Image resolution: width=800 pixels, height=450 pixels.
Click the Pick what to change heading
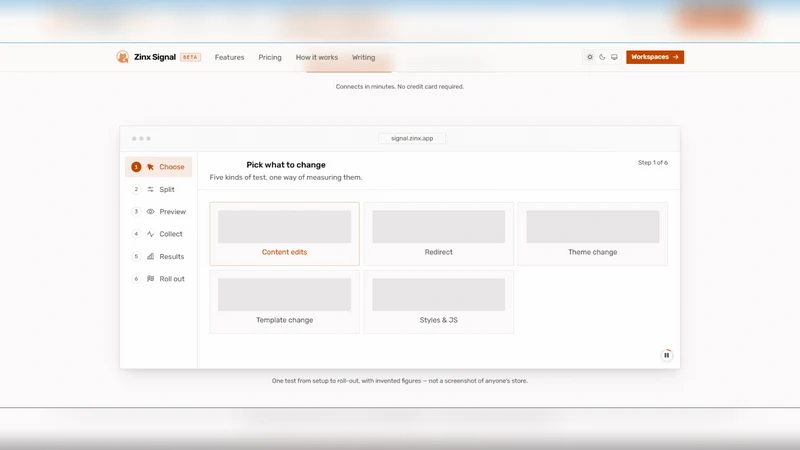286,165
